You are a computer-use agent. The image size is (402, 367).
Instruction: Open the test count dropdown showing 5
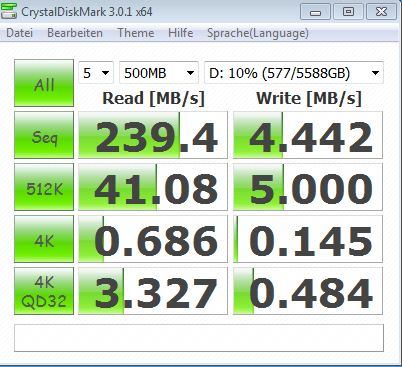pos(96,73)
